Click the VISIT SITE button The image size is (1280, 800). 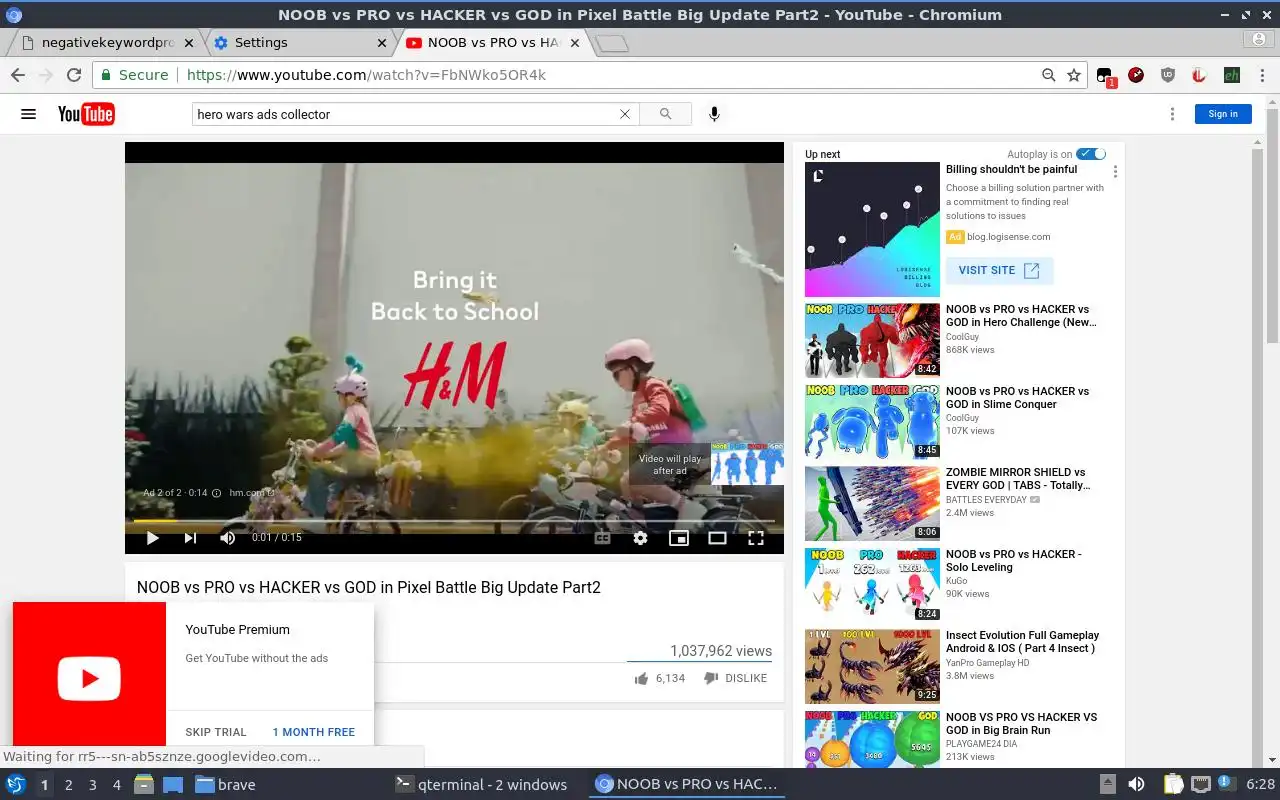click(x=999, y=270)
